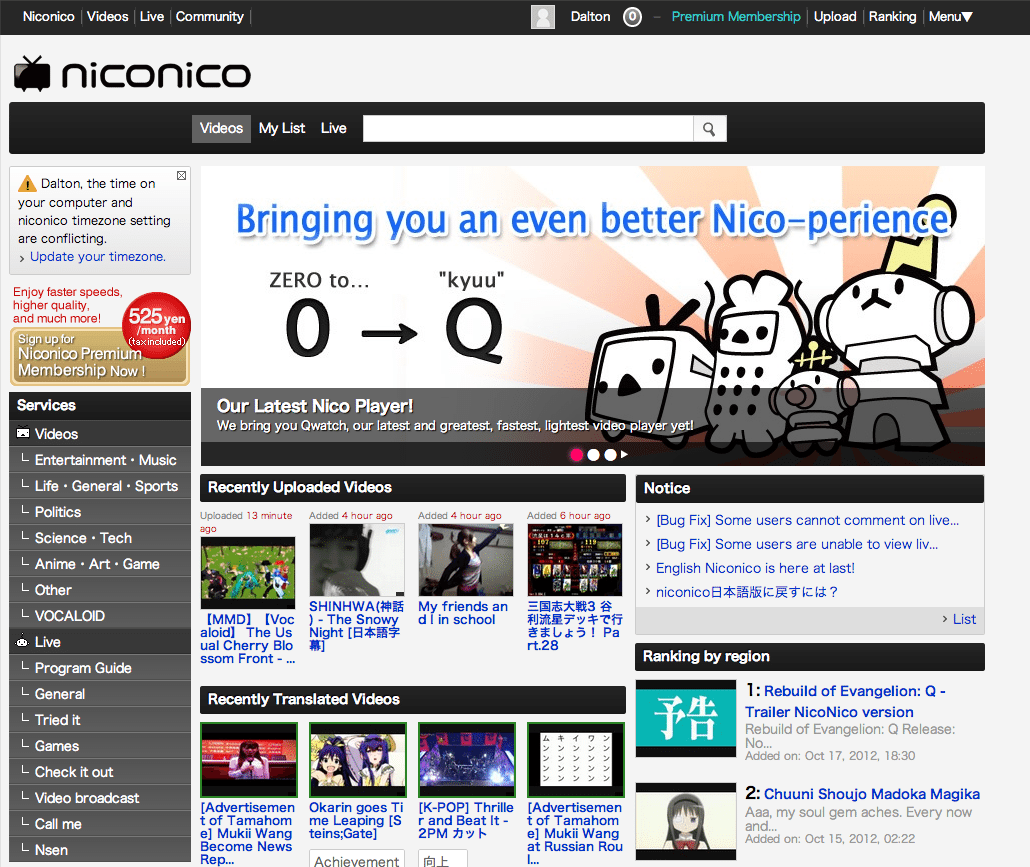Click the niconico TV logo
This screenshot has width=1030, height=867.
131,74
